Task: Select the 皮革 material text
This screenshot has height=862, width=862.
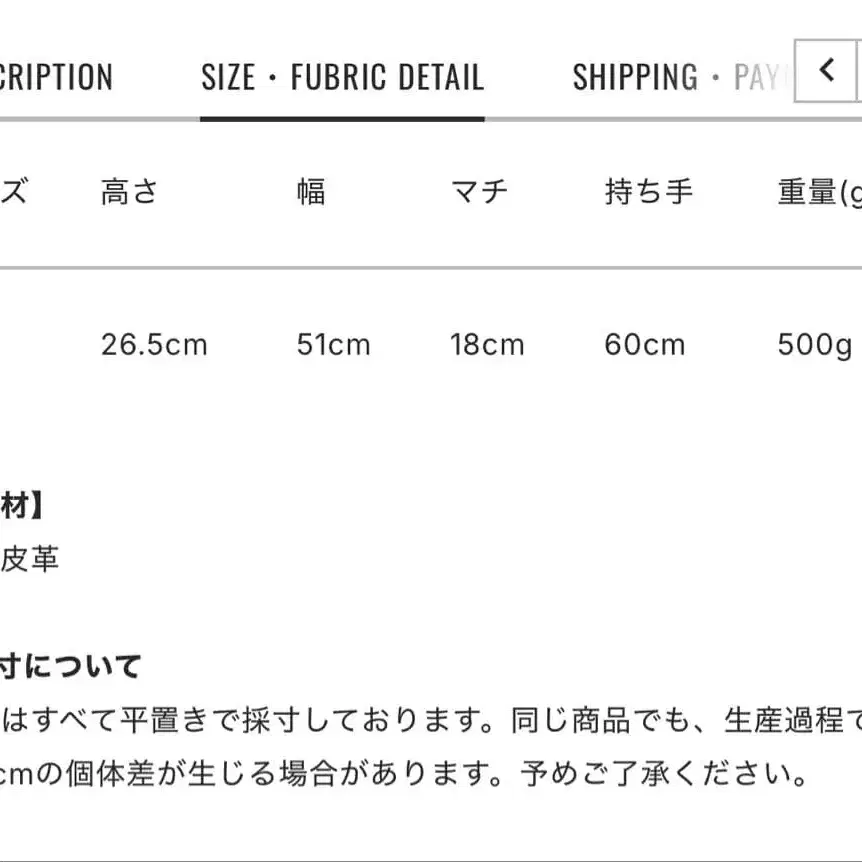Action: (30, 558)
